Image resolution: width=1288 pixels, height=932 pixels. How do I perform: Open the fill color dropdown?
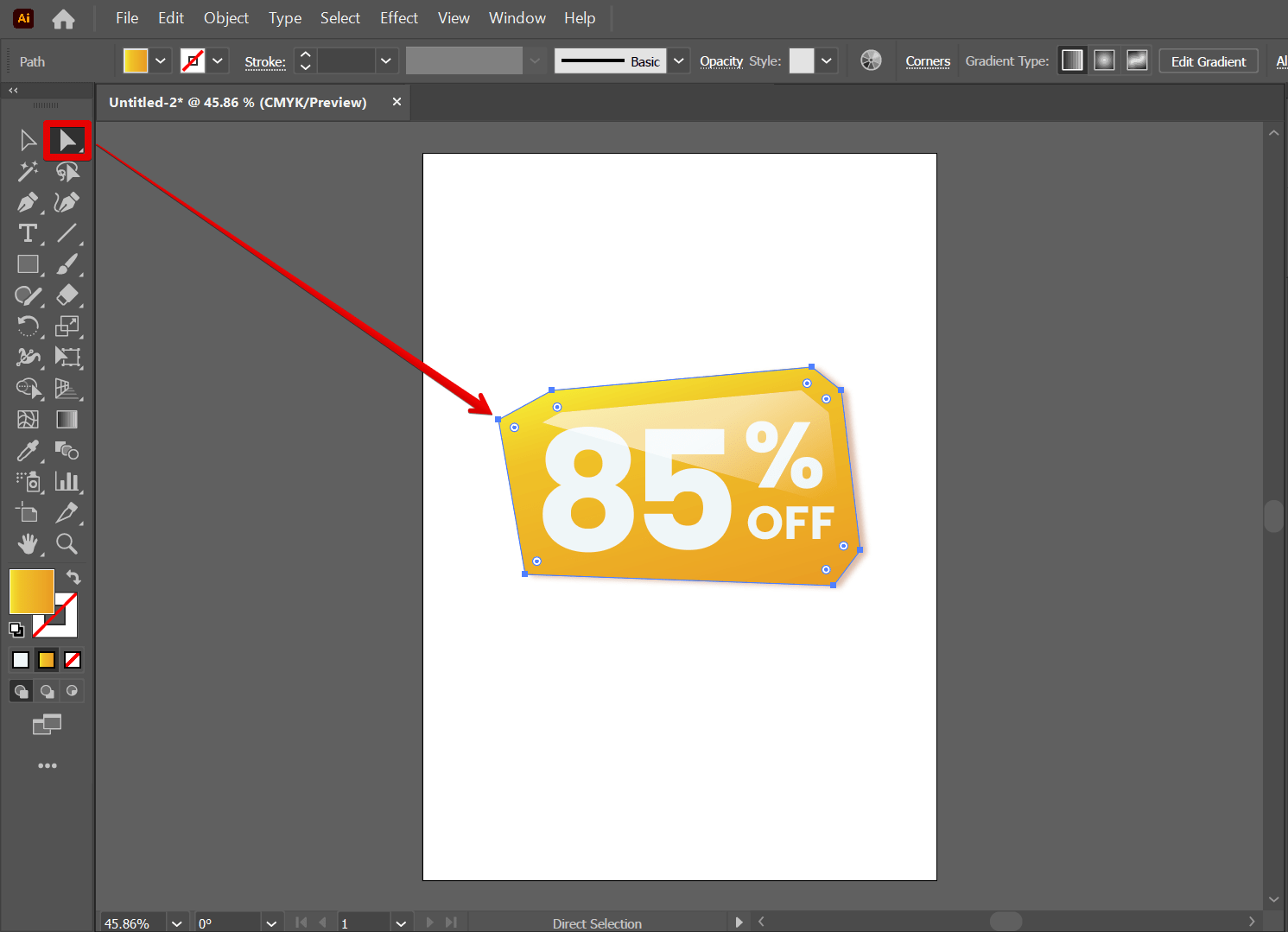pos(160,60)
